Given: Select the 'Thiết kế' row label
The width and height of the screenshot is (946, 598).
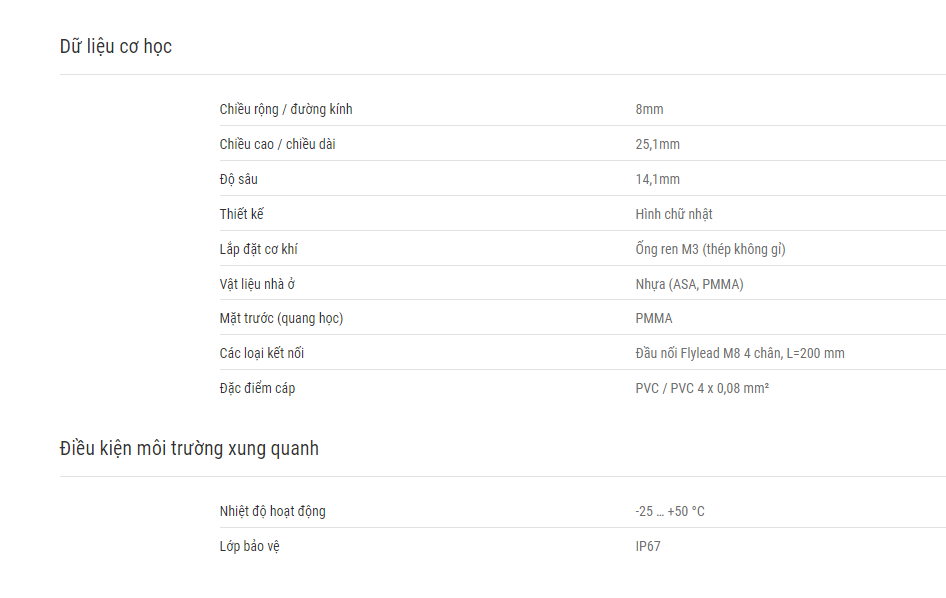Looking at the screenshot, I should click(x=241, y=214).
